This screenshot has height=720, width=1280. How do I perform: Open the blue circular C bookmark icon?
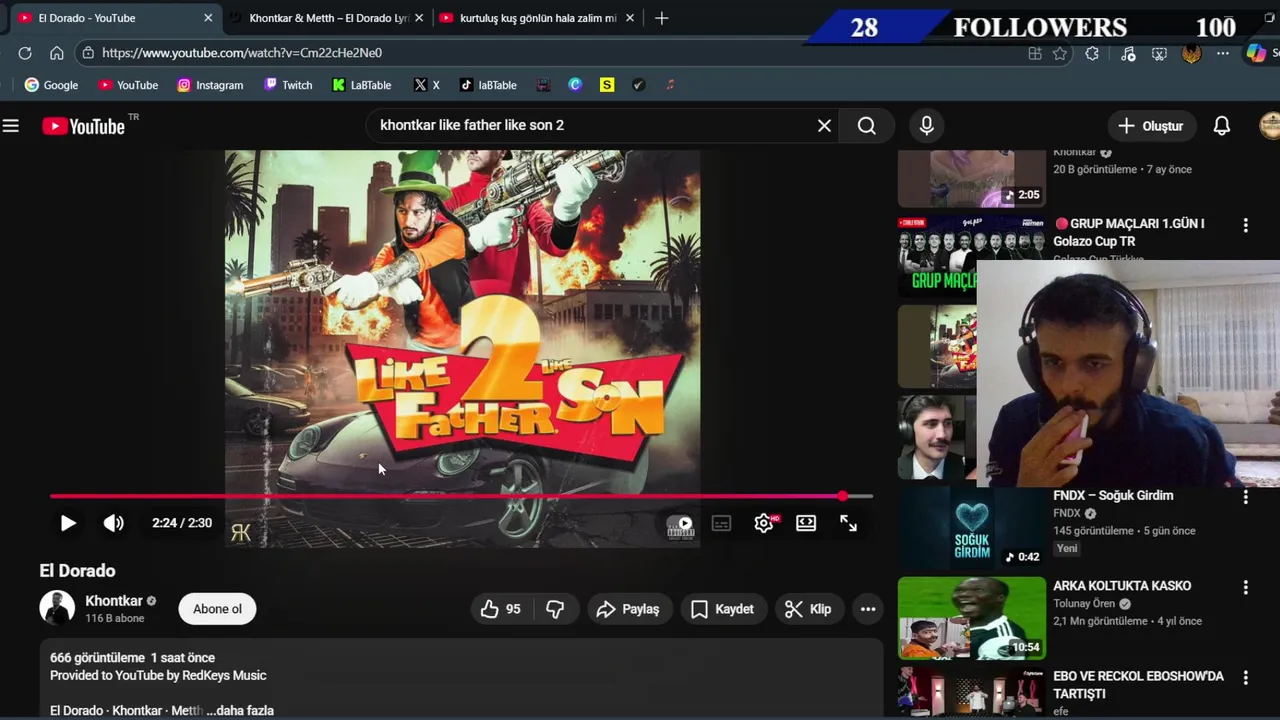(x=575, y=85)
